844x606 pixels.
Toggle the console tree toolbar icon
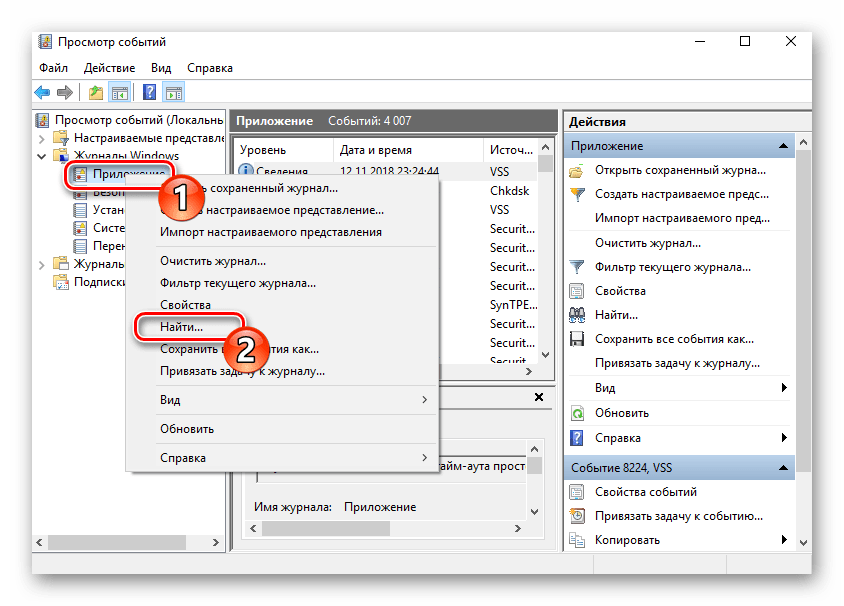[x=120, y=93]
